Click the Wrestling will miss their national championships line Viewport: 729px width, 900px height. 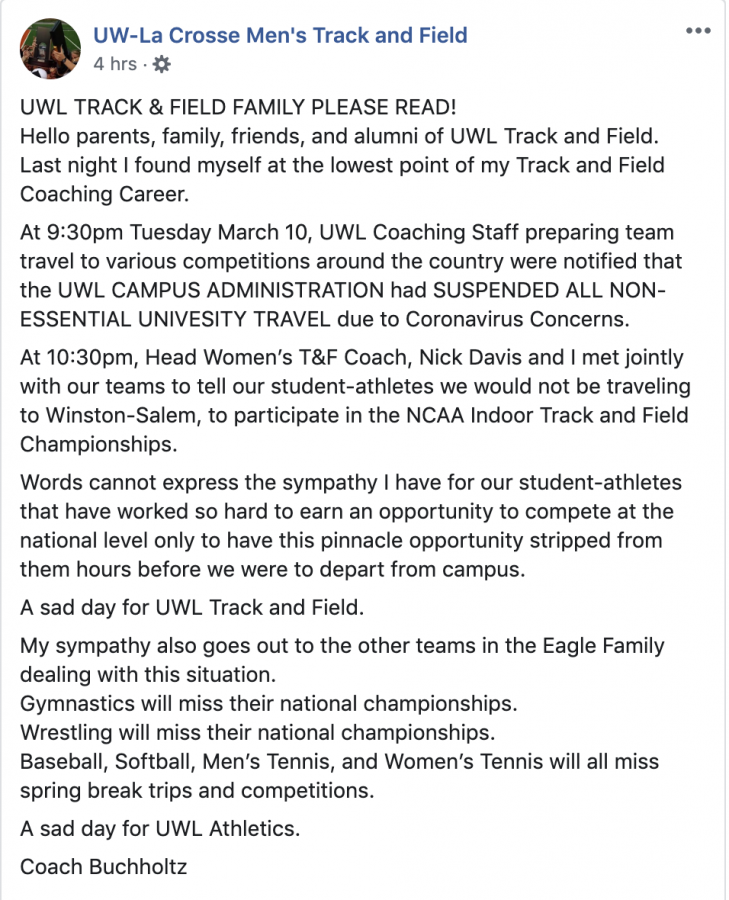click(x=257, y=733)
